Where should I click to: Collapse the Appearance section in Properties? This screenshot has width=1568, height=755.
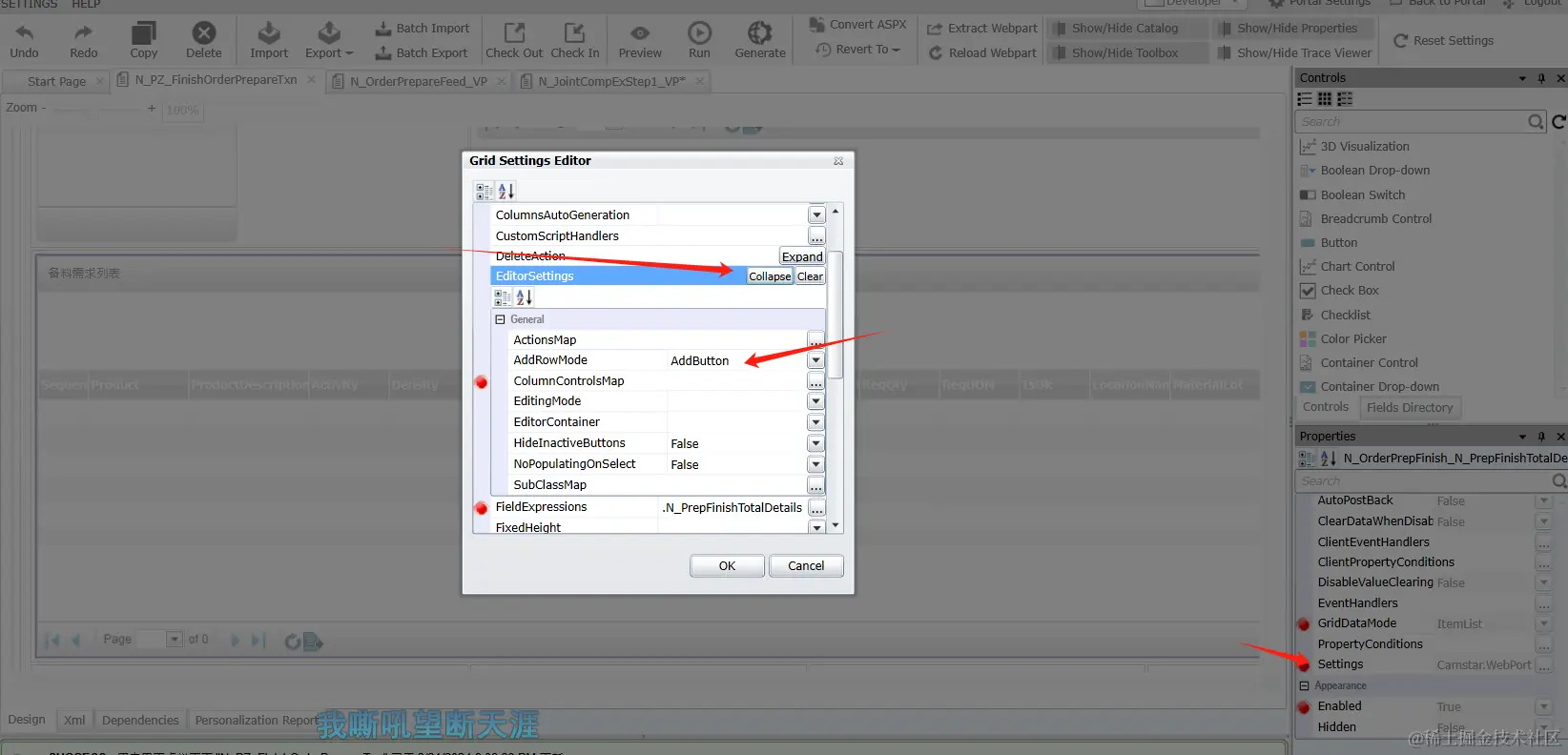click(x=1304, y=686)
